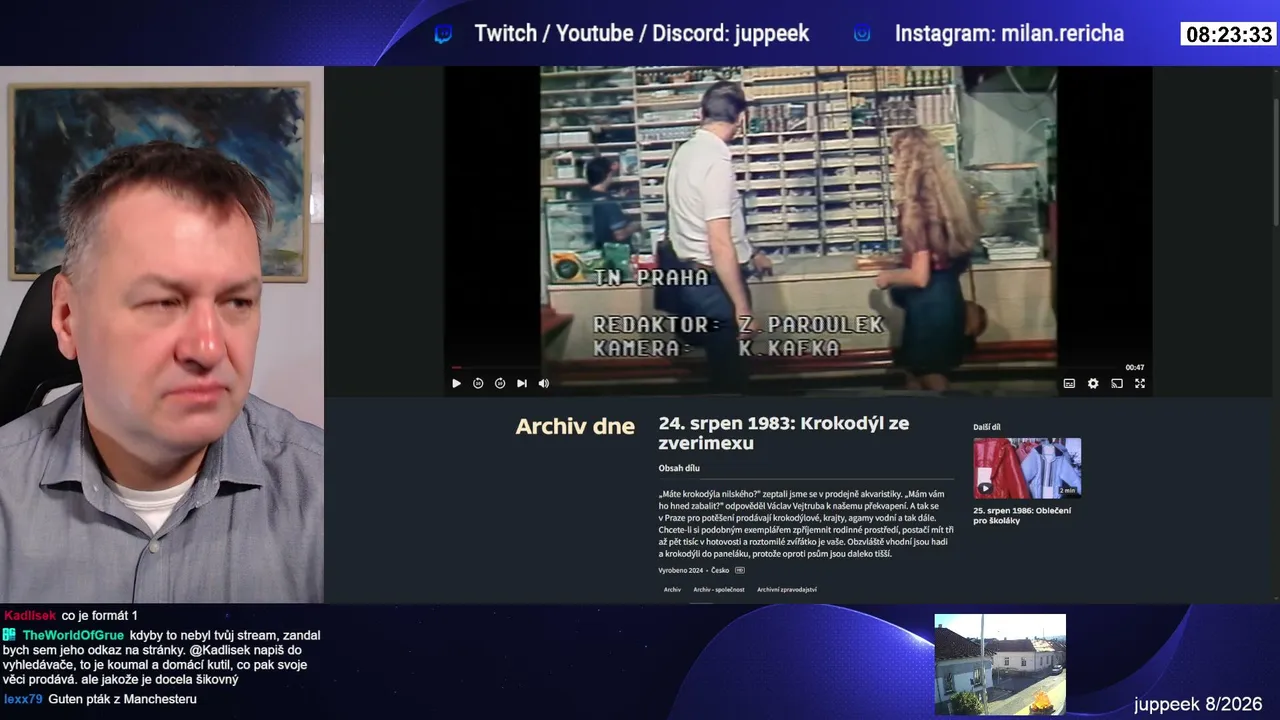Click chat username "lexx79"
Image resolution: width=1280 pixels, height=720 pixels.
[x=23, y=699]
